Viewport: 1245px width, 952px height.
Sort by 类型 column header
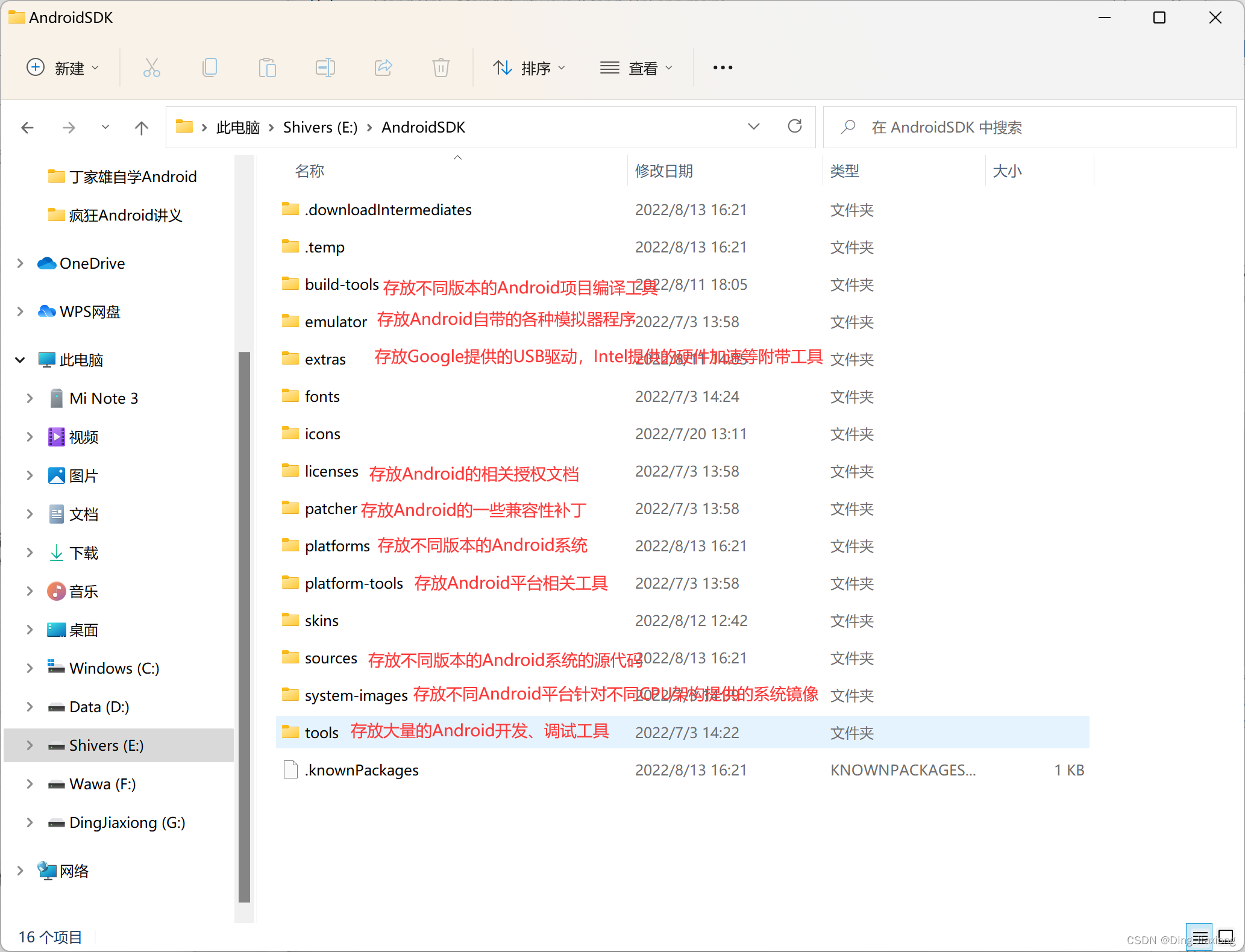point(845,171)
